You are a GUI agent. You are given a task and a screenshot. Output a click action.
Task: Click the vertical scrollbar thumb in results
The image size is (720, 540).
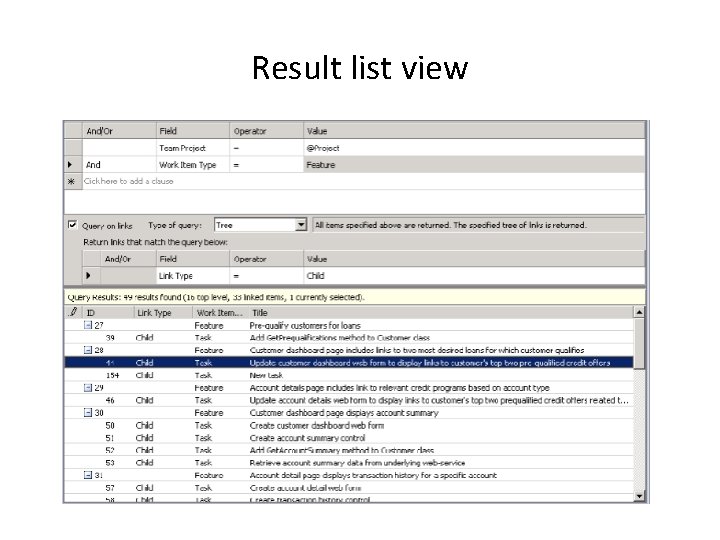[639, 343]
